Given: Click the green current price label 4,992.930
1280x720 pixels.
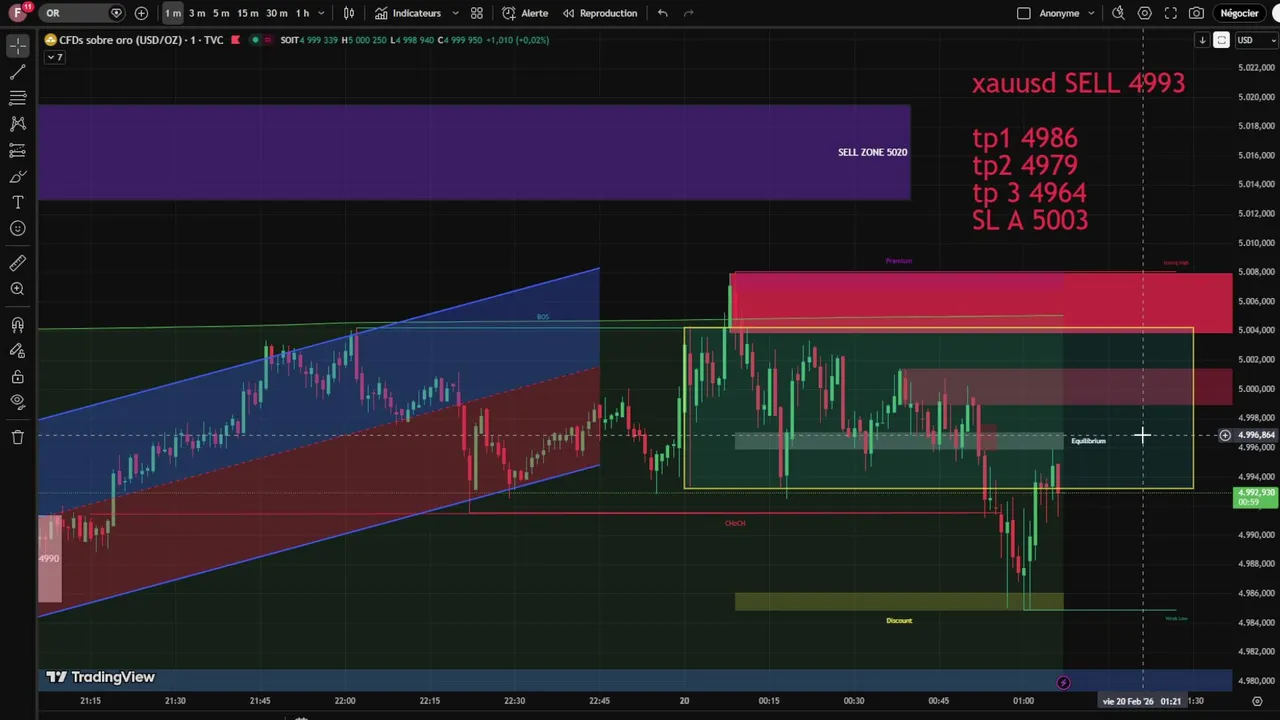Looking at the screenshot, I should [1256, 497].
